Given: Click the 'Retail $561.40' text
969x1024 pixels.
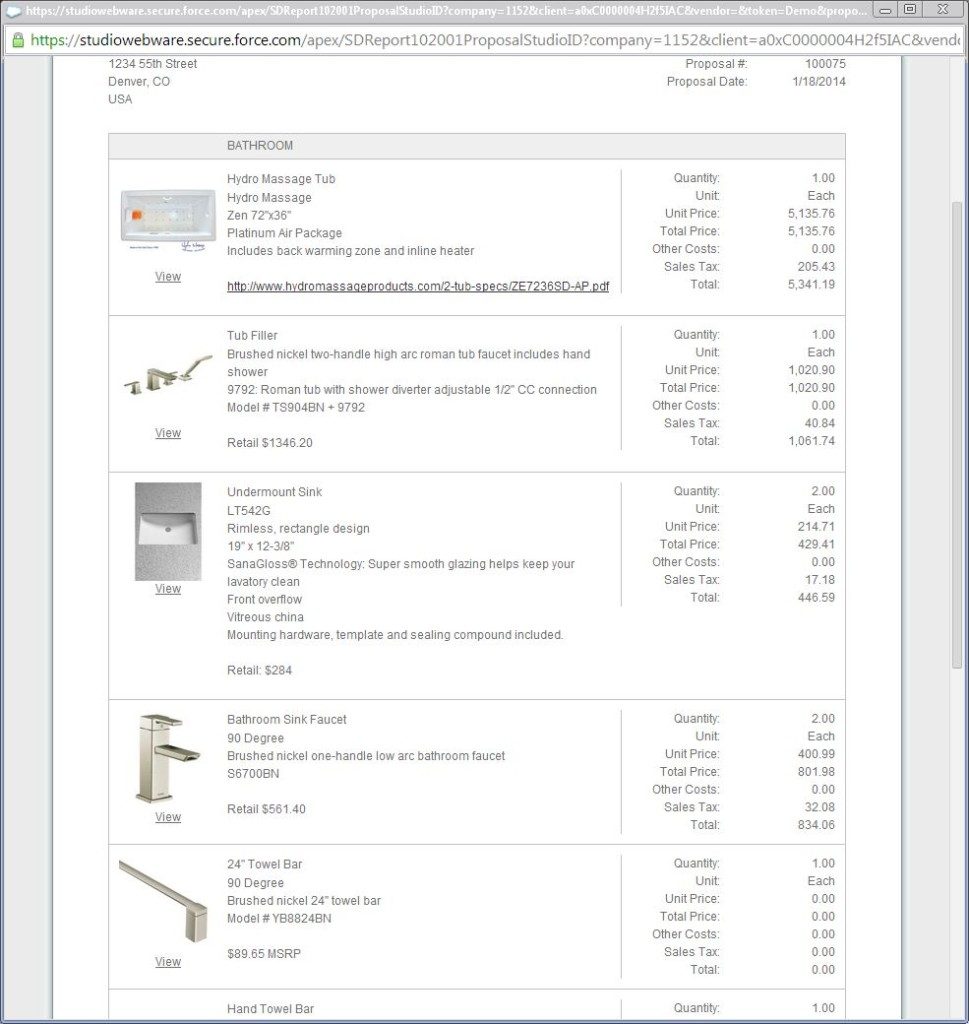Looking at the screenshot, I should pos(266,809).
